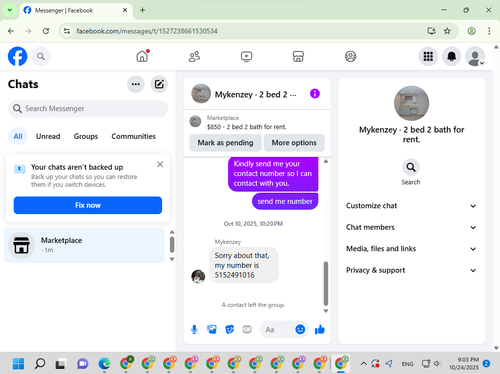
Task: Expand the Customize chat section
Action: [411, 206]
